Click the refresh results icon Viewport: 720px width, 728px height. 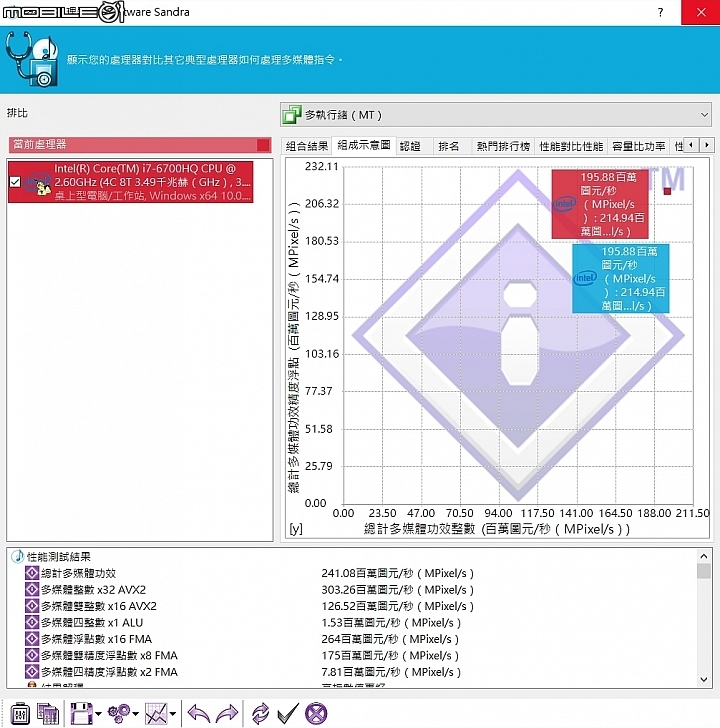pyautogui.click(x=260, y=713)
